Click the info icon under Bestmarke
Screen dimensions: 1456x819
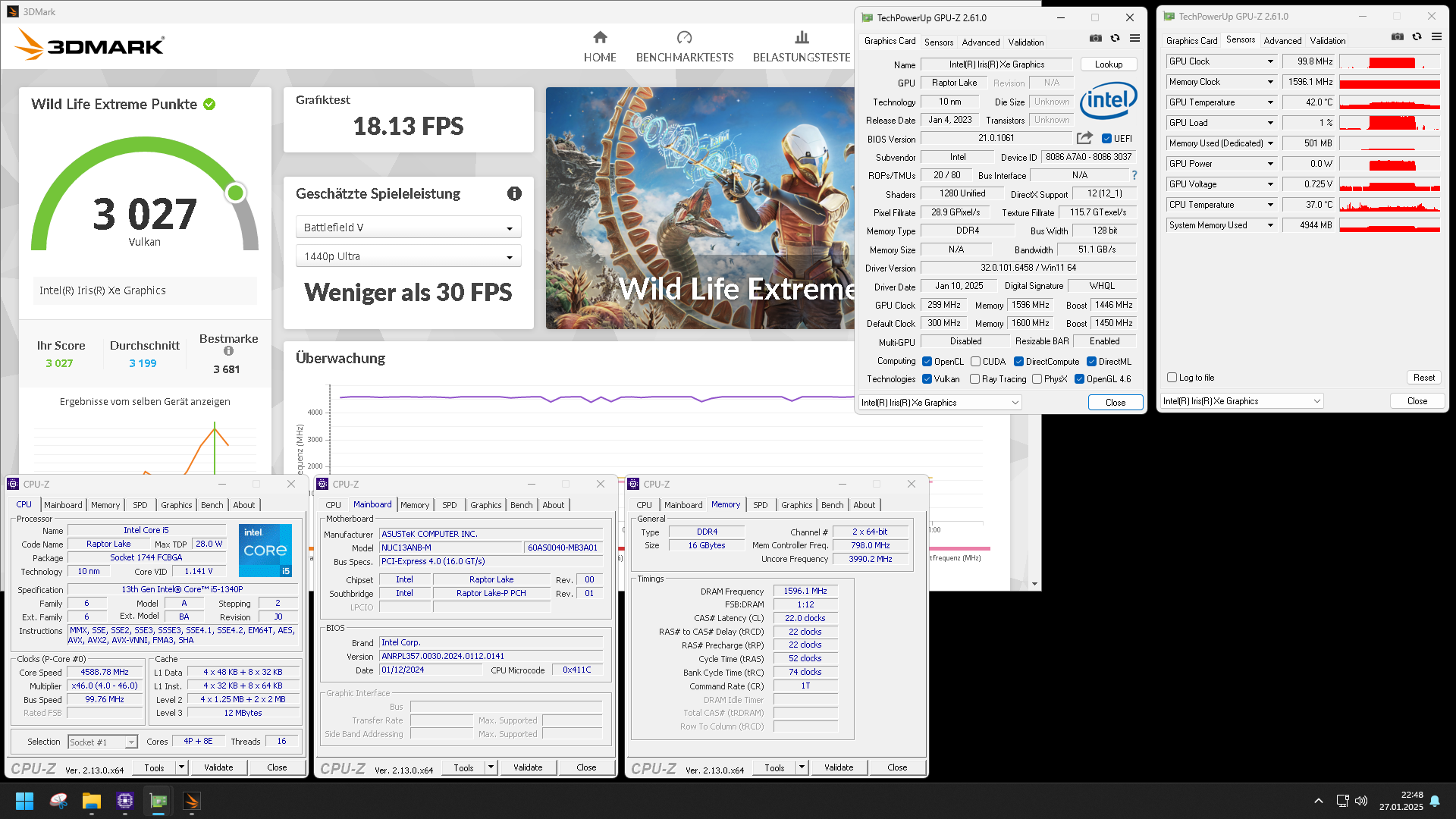coord(228,351)
